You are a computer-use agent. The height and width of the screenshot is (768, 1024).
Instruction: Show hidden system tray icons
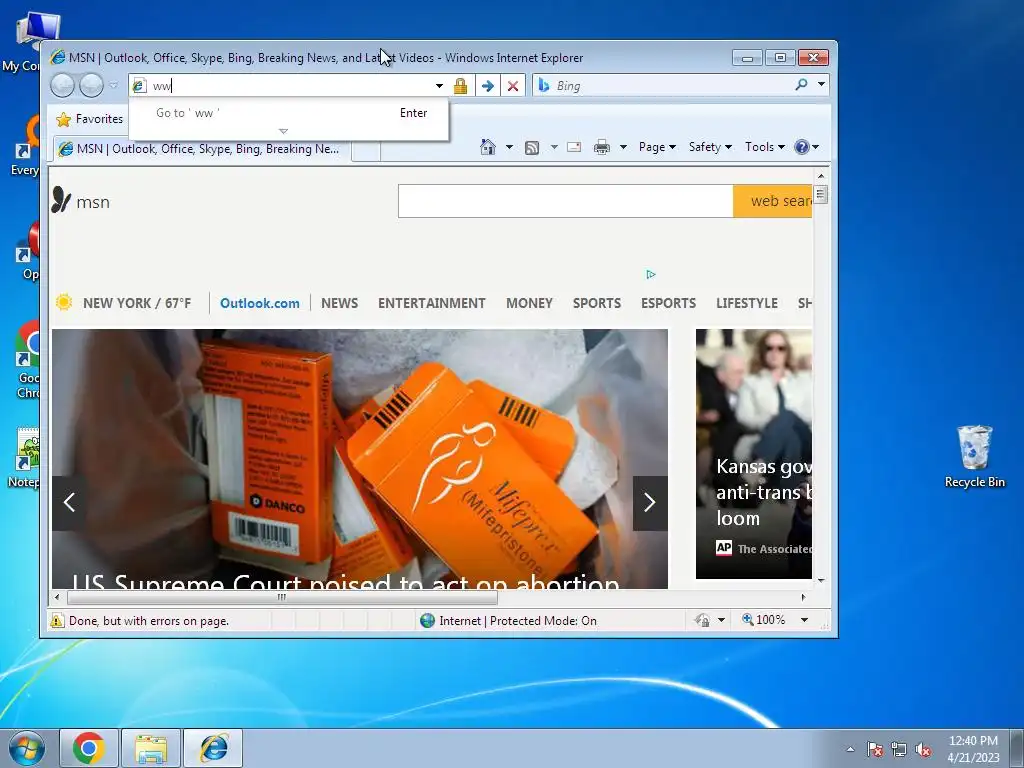click(x=850, y=749)
